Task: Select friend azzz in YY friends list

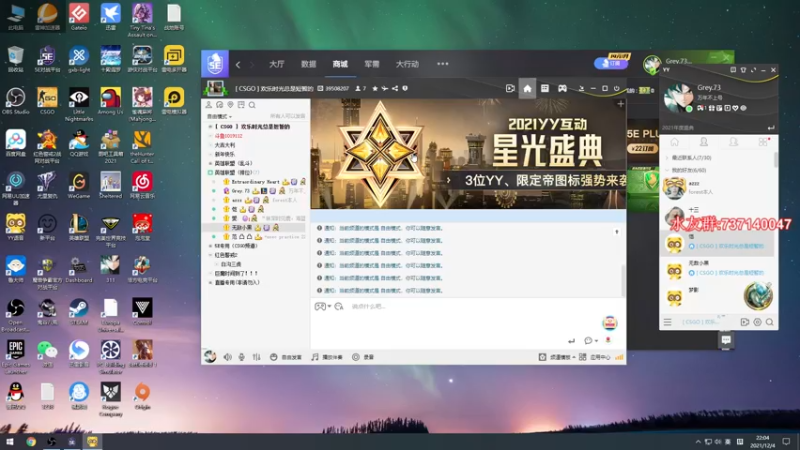Action: click(717, 188)
